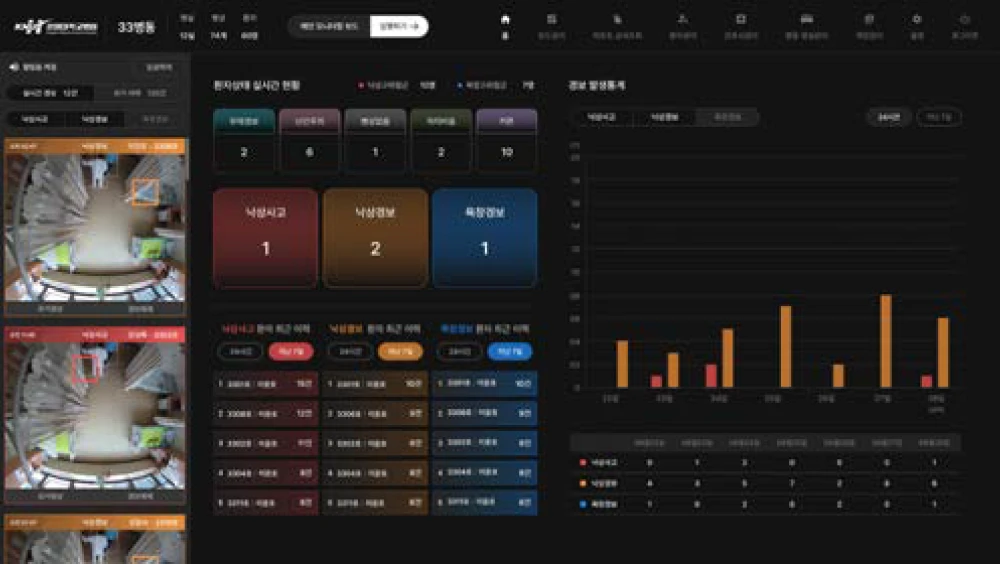Click the orange 낙상경보 legend dot in table
Viewport: 1000px width, 564px height.
(x=583, y=482)
